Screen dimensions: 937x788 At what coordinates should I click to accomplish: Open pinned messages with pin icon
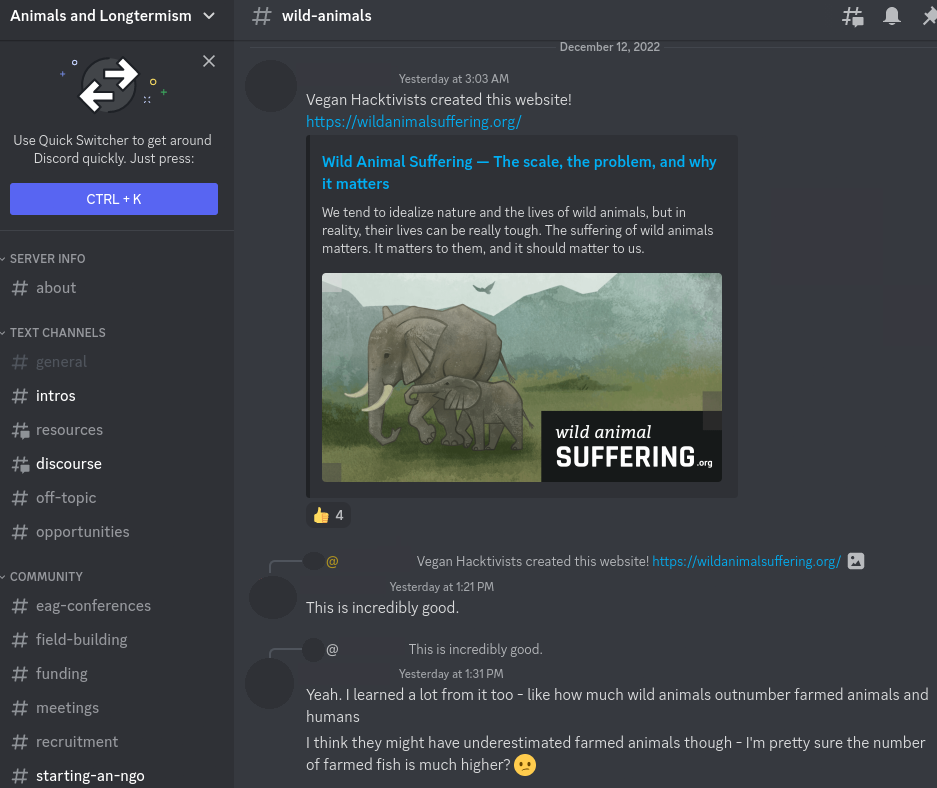click(x=928, y=16)
